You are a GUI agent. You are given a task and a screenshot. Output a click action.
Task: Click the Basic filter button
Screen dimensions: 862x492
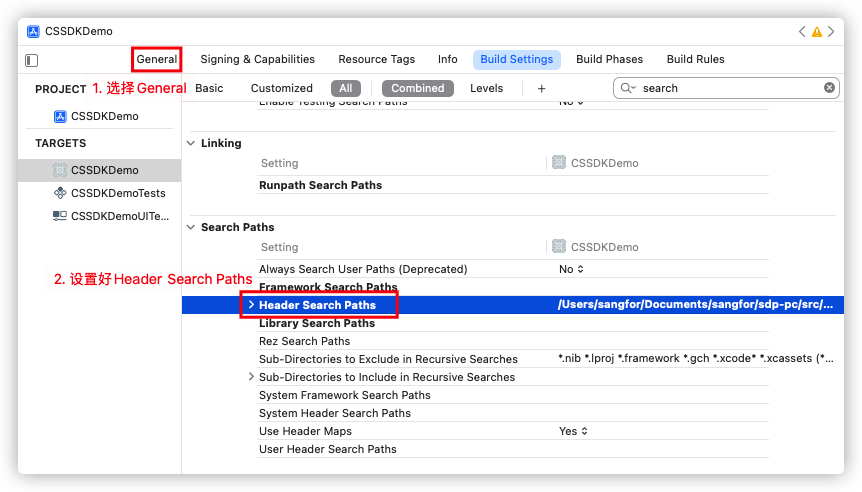pyautogui.click(x=209, y=88)
